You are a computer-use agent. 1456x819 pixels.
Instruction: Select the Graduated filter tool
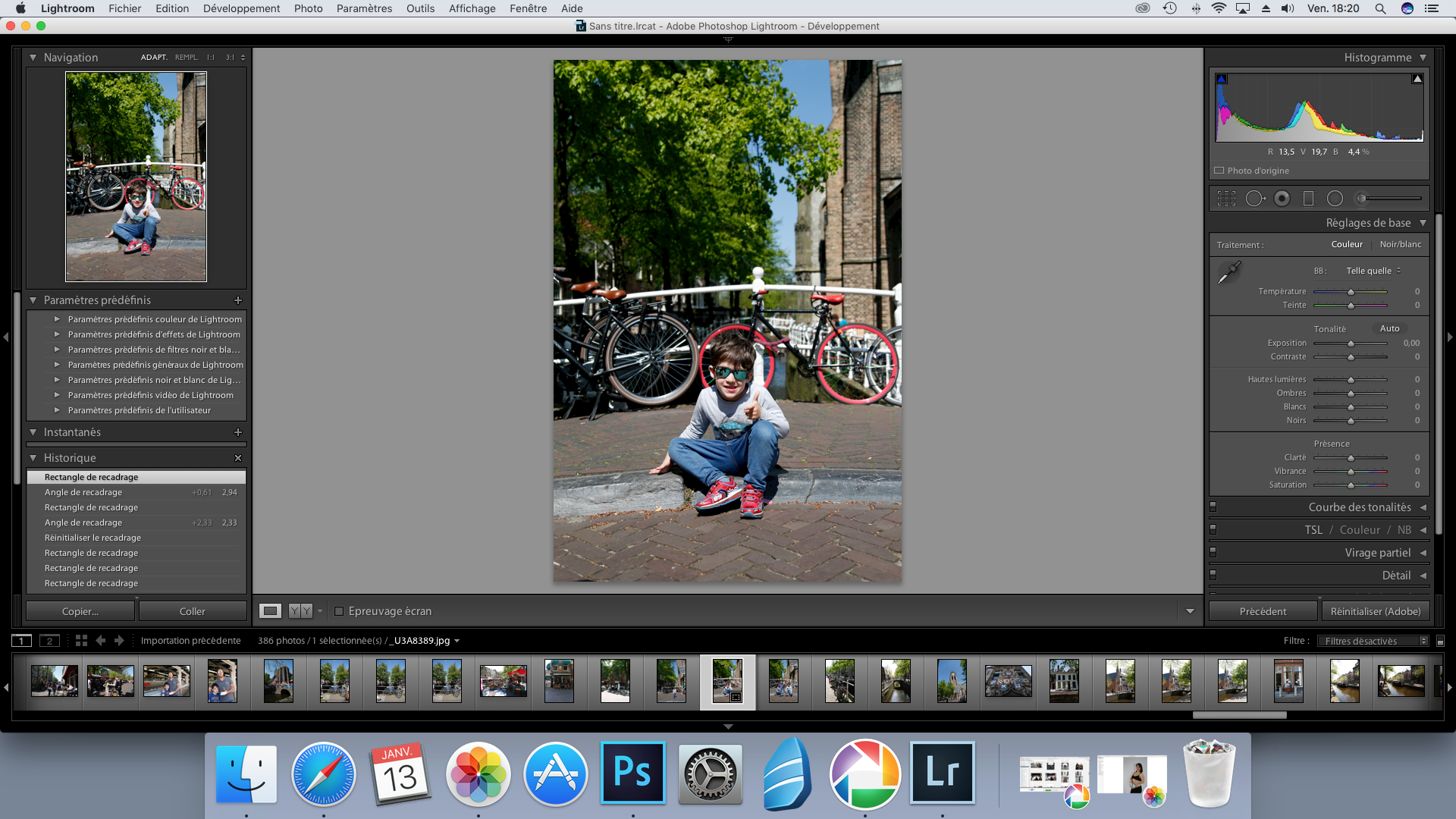click(x=1308, y=199)
